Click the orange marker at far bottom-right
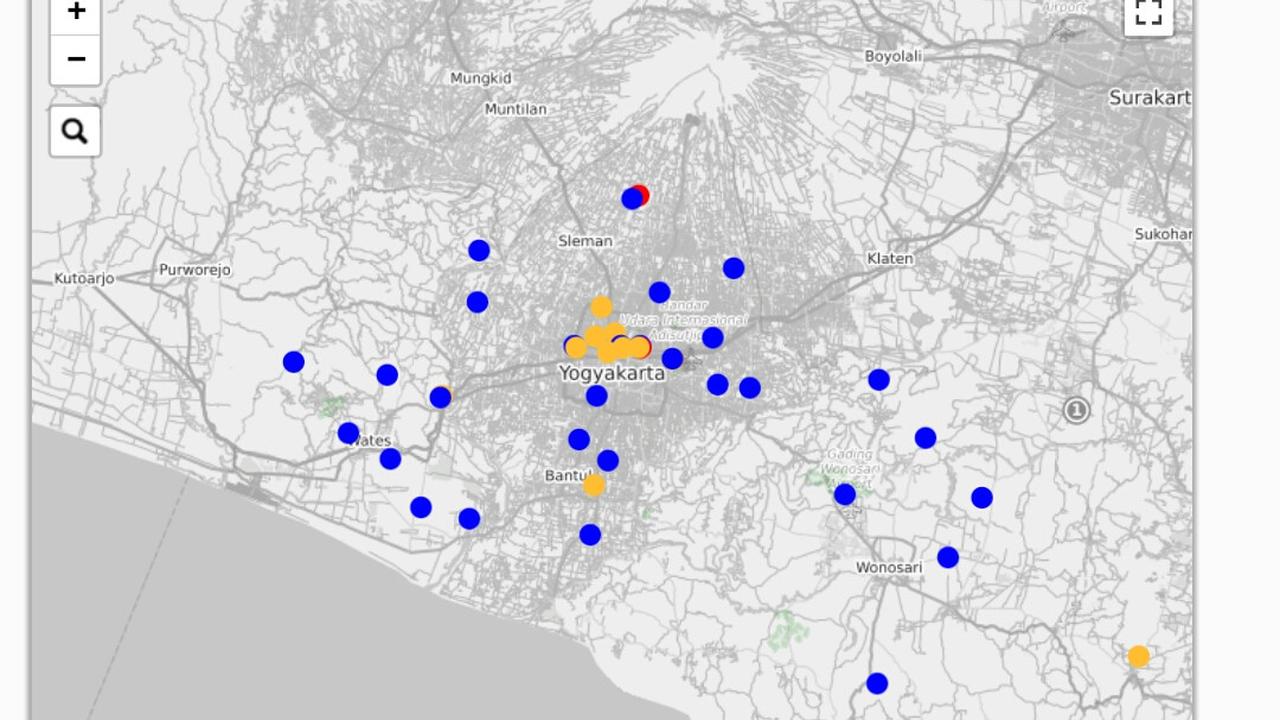Image resolution: width=1280 pixels, height=720 pixels. [1138, 656]
